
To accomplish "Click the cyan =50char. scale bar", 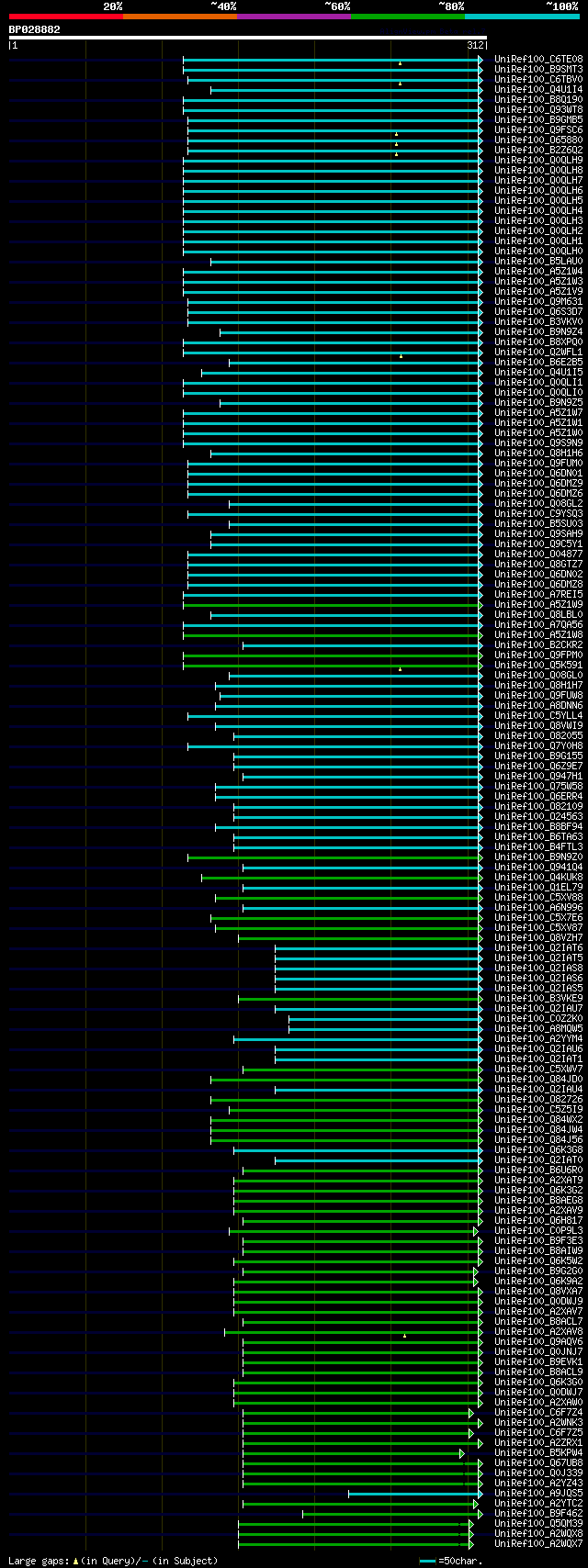I will [x=428, y=1561].
